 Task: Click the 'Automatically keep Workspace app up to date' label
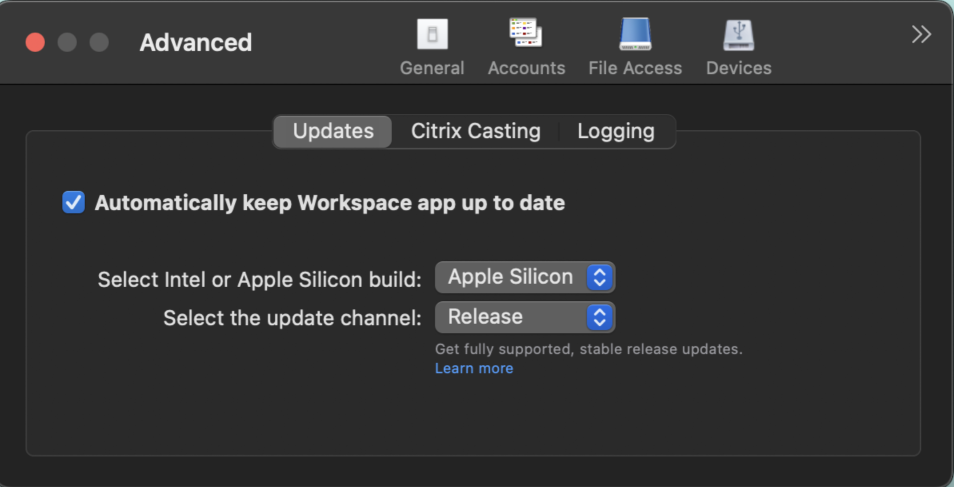coord(329,203)
